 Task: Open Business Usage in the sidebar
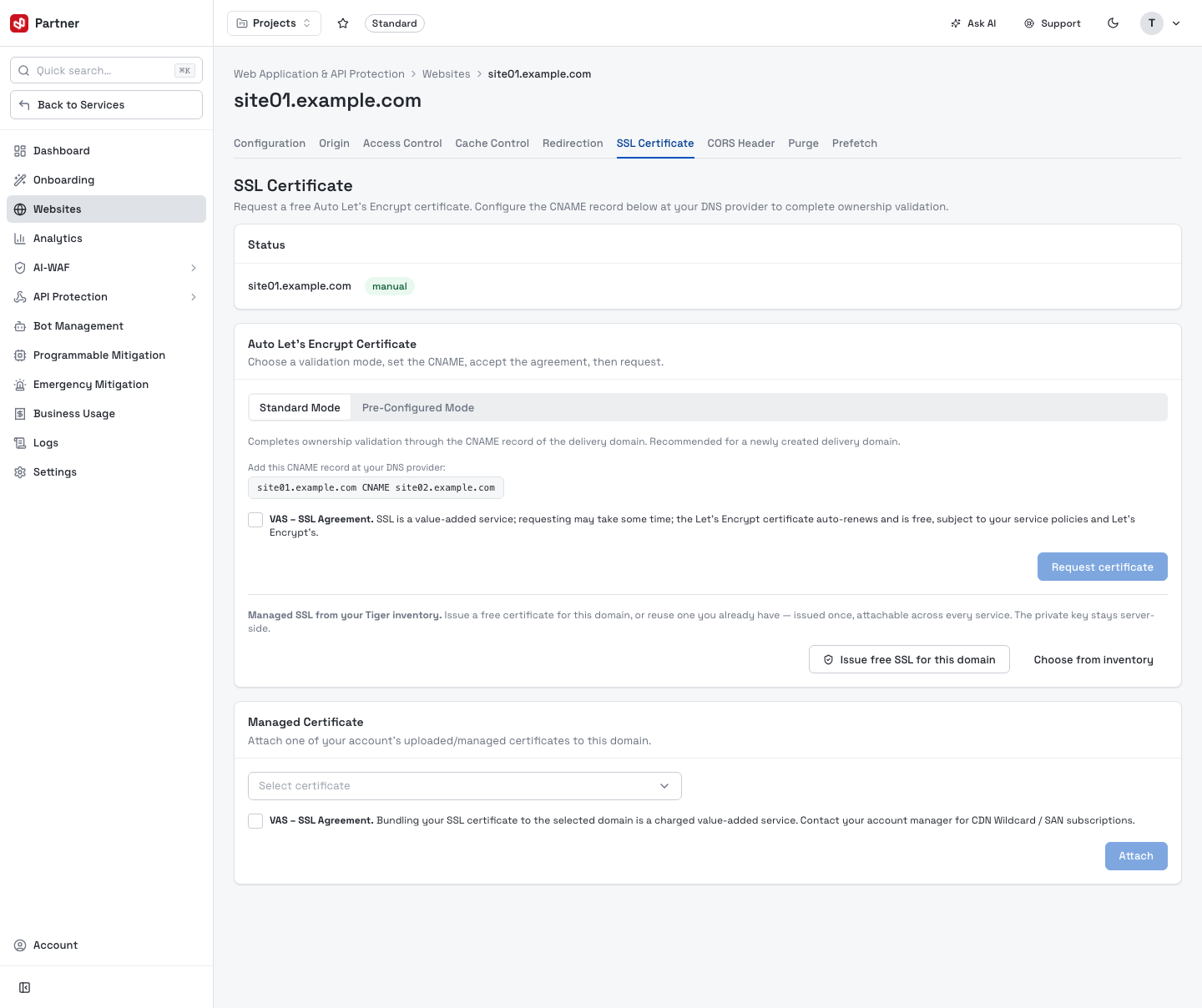point(106,414)
